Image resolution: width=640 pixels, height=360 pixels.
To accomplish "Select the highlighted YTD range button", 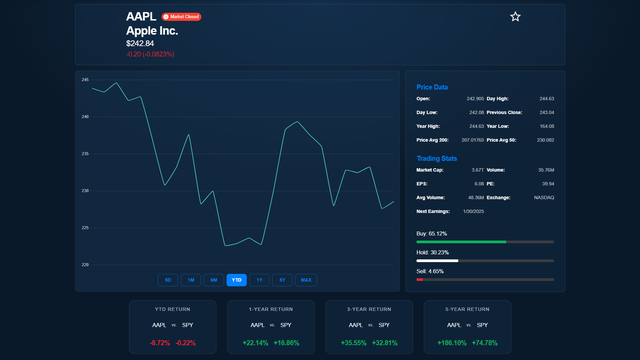I will (x=236, y=280).
